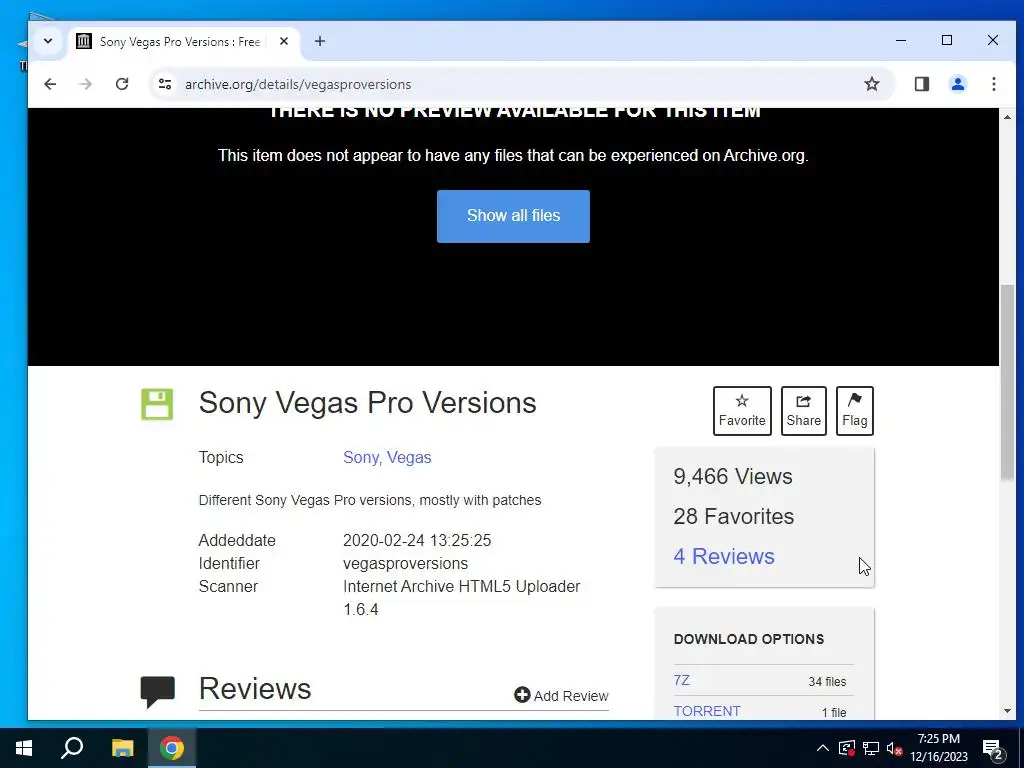Click the green floppy disk software icon

157,404
